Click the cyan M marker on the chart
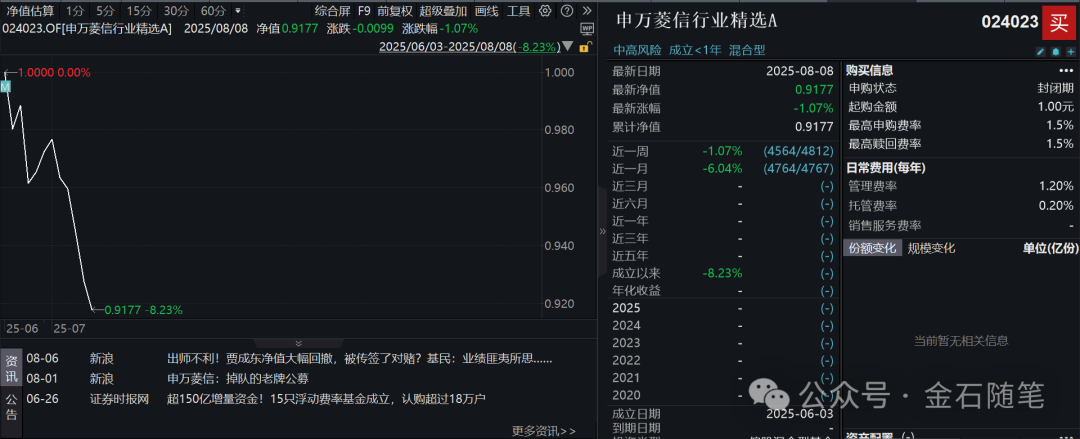Image resolution: width=1080 pixels, height=439 pixels. coord(6,87)
